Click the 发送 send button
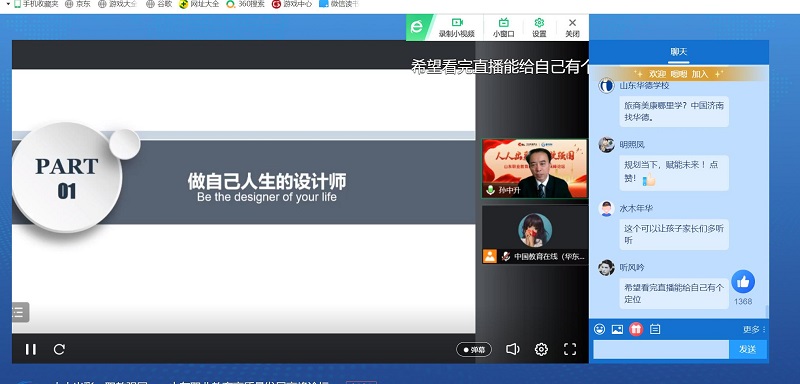 747,349
